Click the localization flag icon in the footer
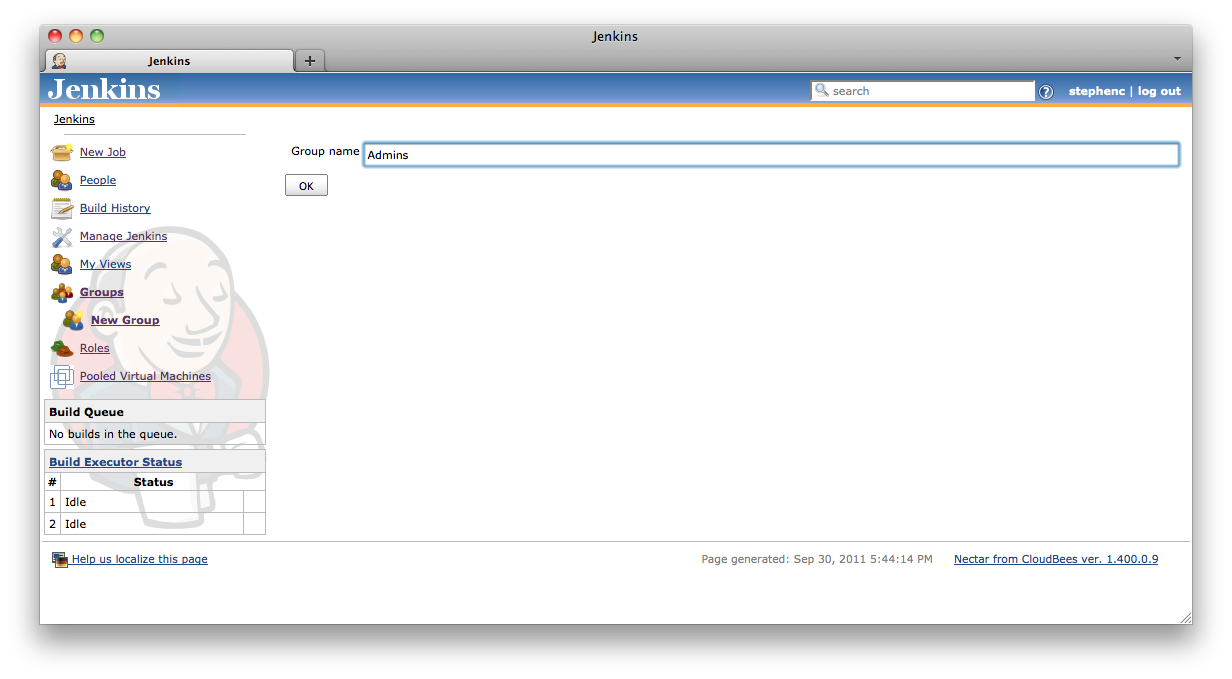1232x679 pixels. [60, 560]
